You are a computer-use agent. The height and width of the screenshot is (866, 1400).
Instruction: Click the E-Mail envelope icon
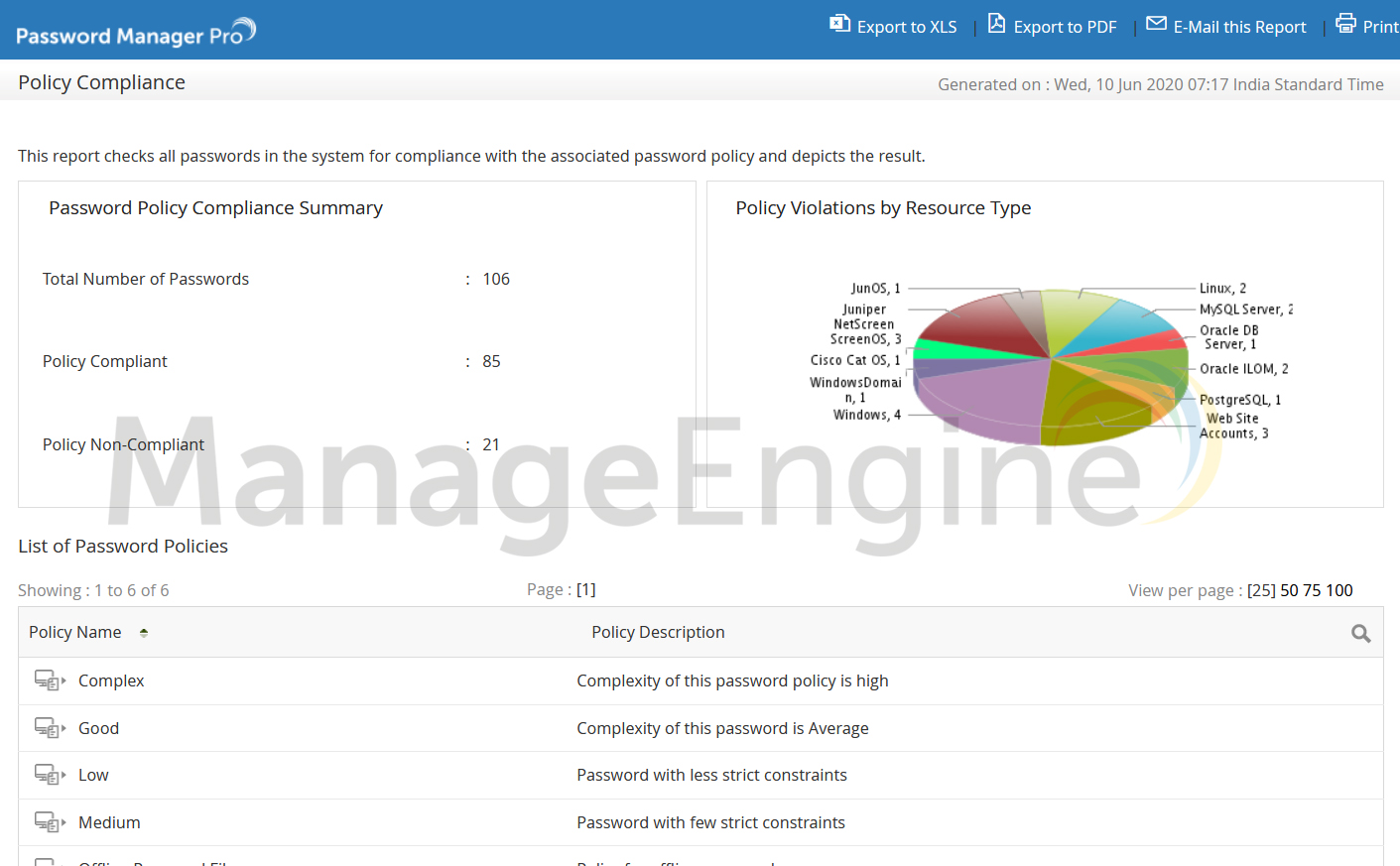tap(1156, 23)
